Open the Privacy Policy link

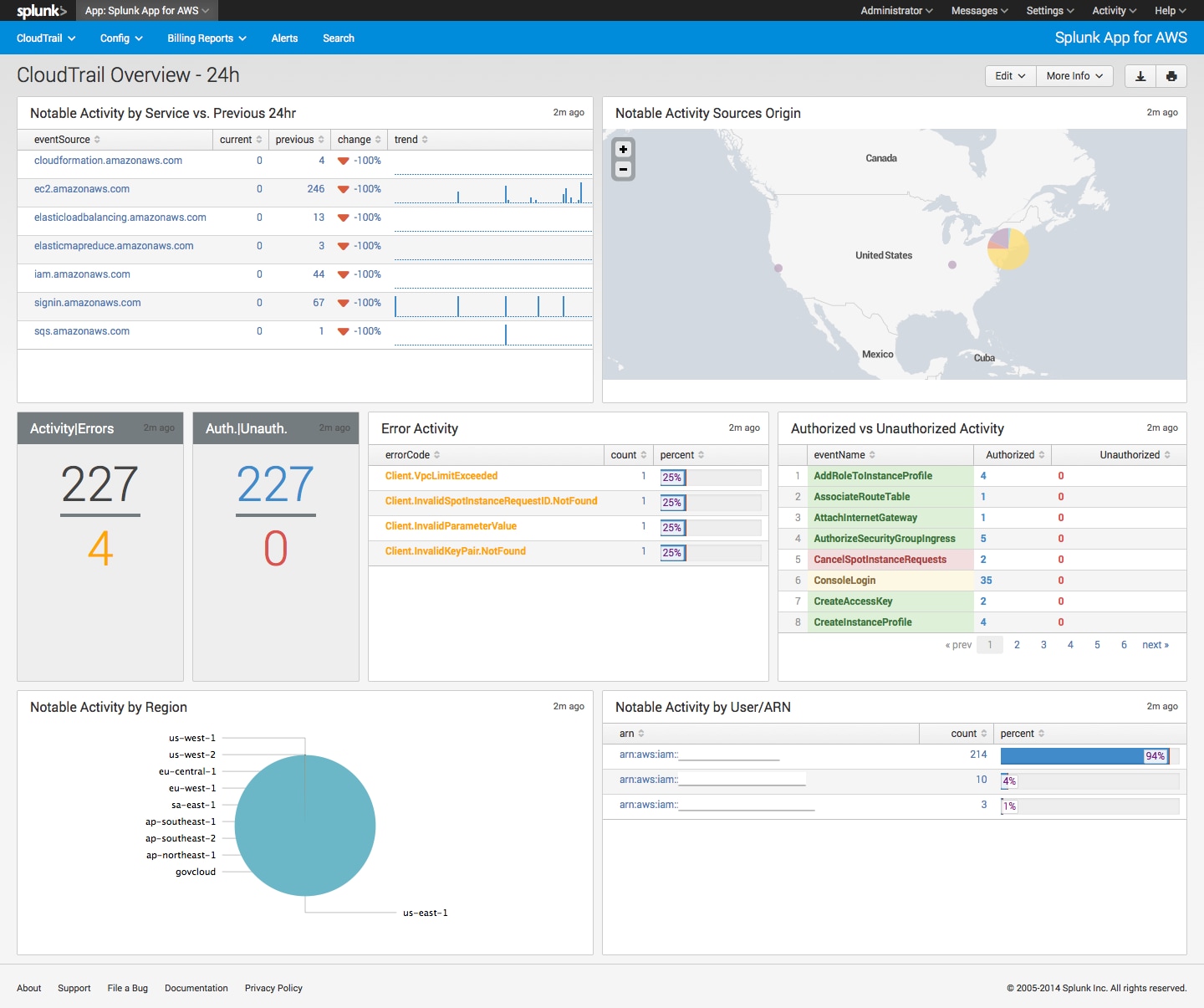[273, 988]
